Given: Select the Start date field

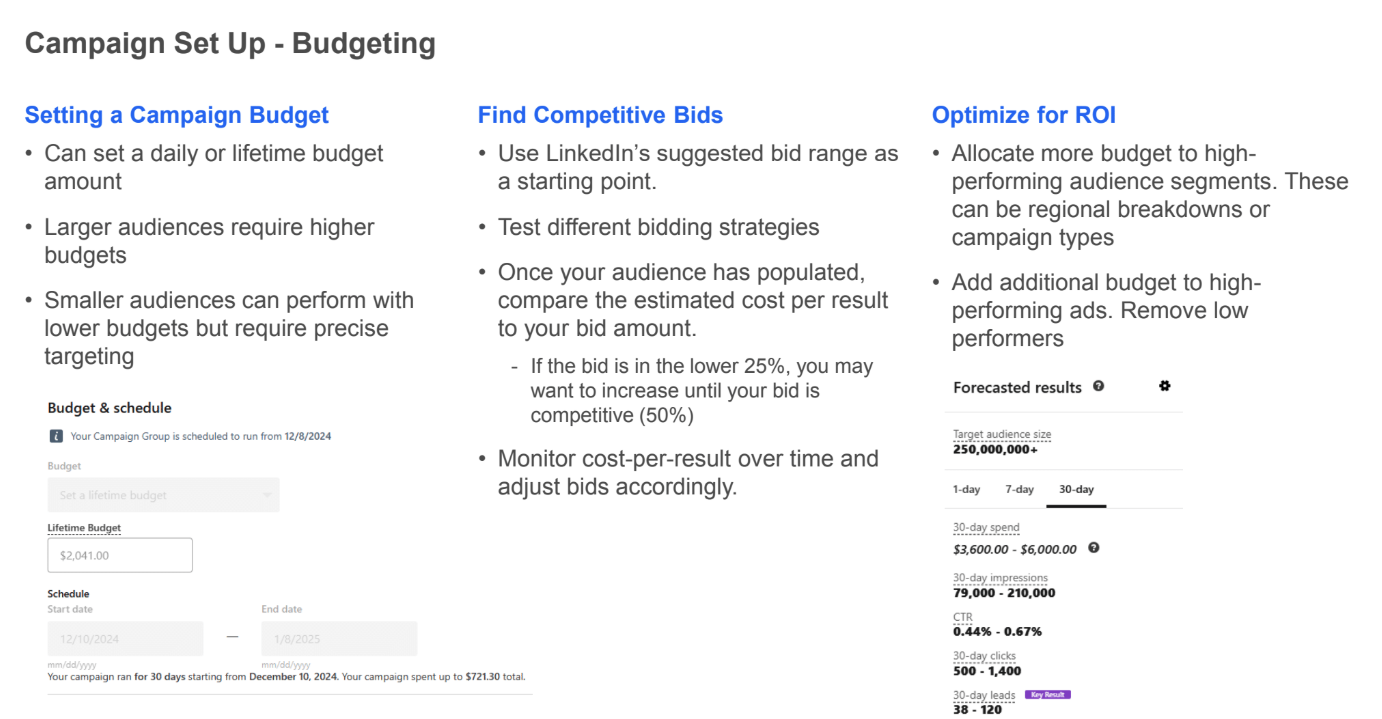Looking at the screenshot, I should pyautogui.click(x=125, y=639).
